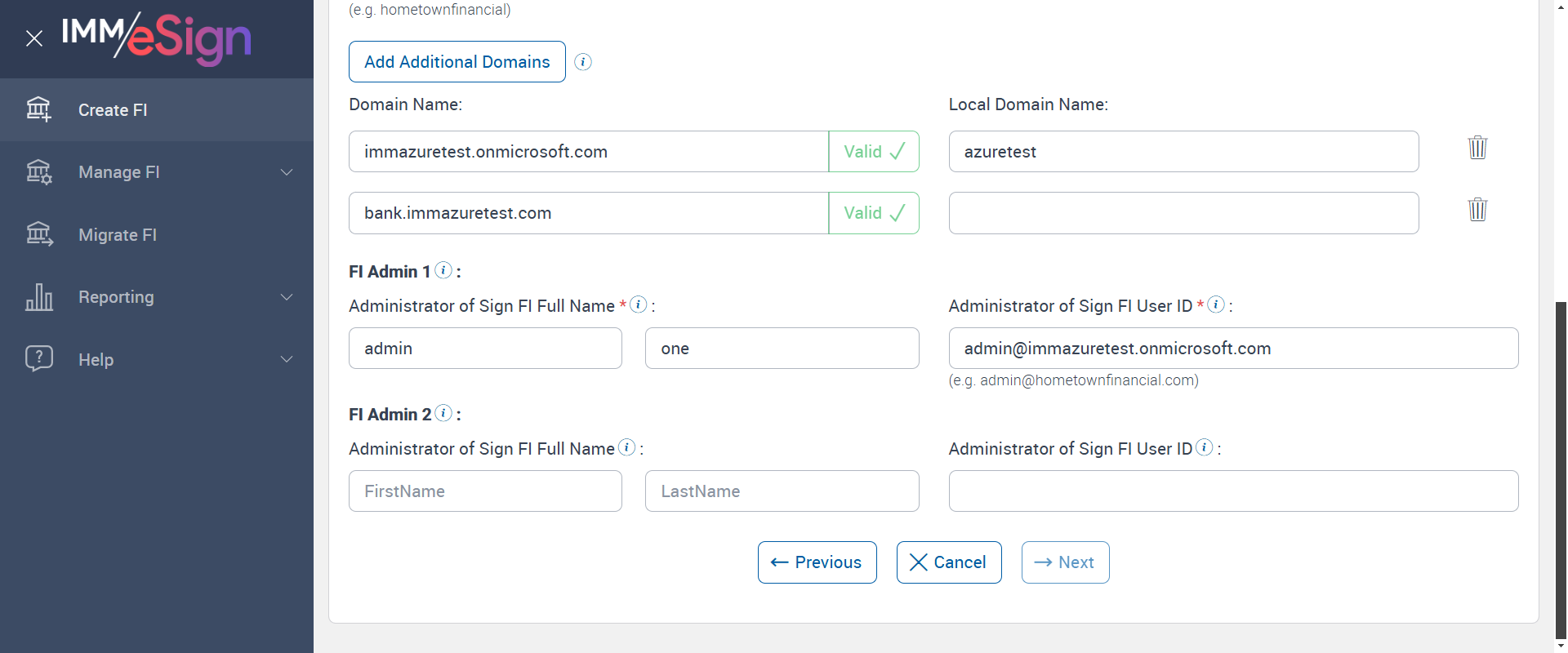Show info for FI Admin 1 Full Name
The width and height of the screenshot is (1568, 653).
(x=639, y=304)
